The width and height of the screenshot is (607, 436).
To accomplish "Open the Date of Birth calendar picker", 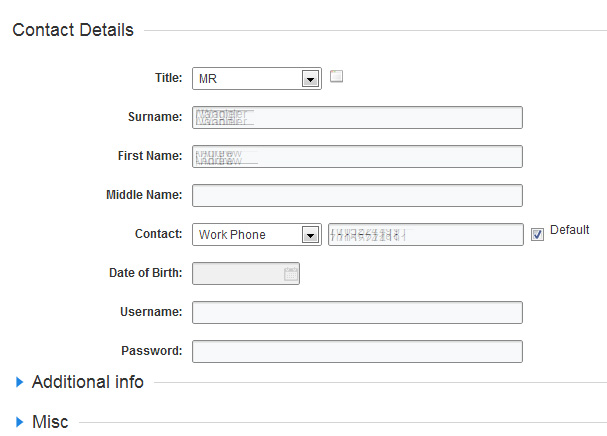I will 291,274.
